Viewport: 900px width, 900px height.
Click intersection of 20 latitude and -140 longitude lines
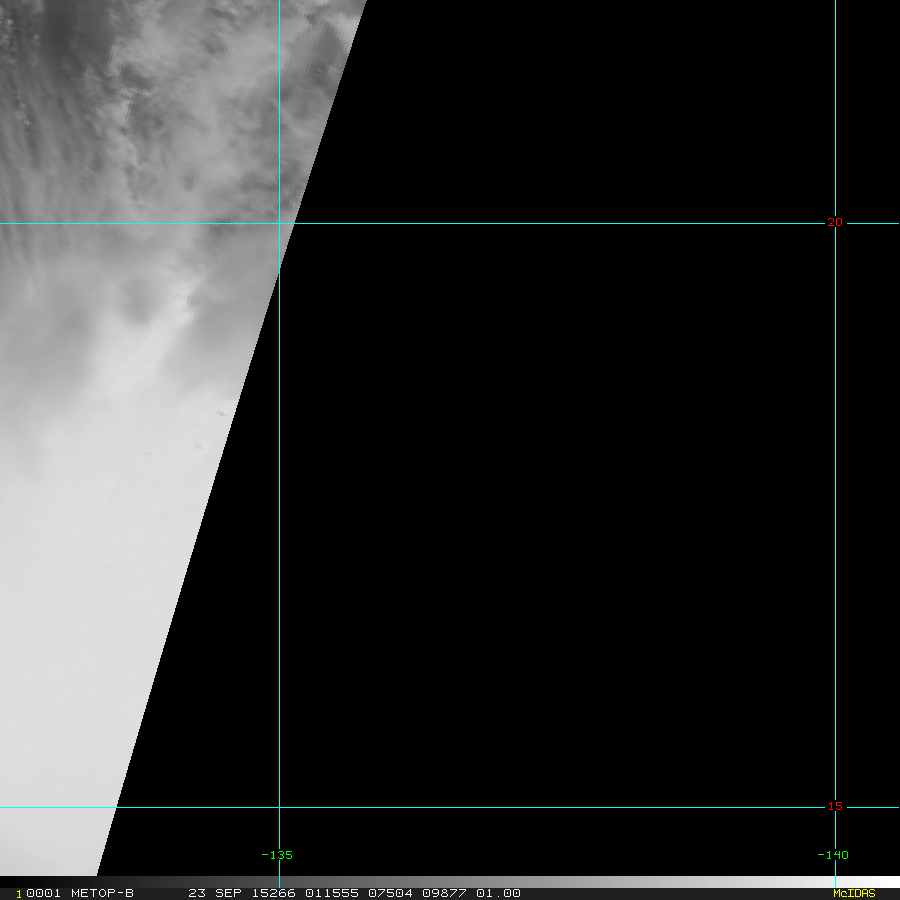coord(835,223)
